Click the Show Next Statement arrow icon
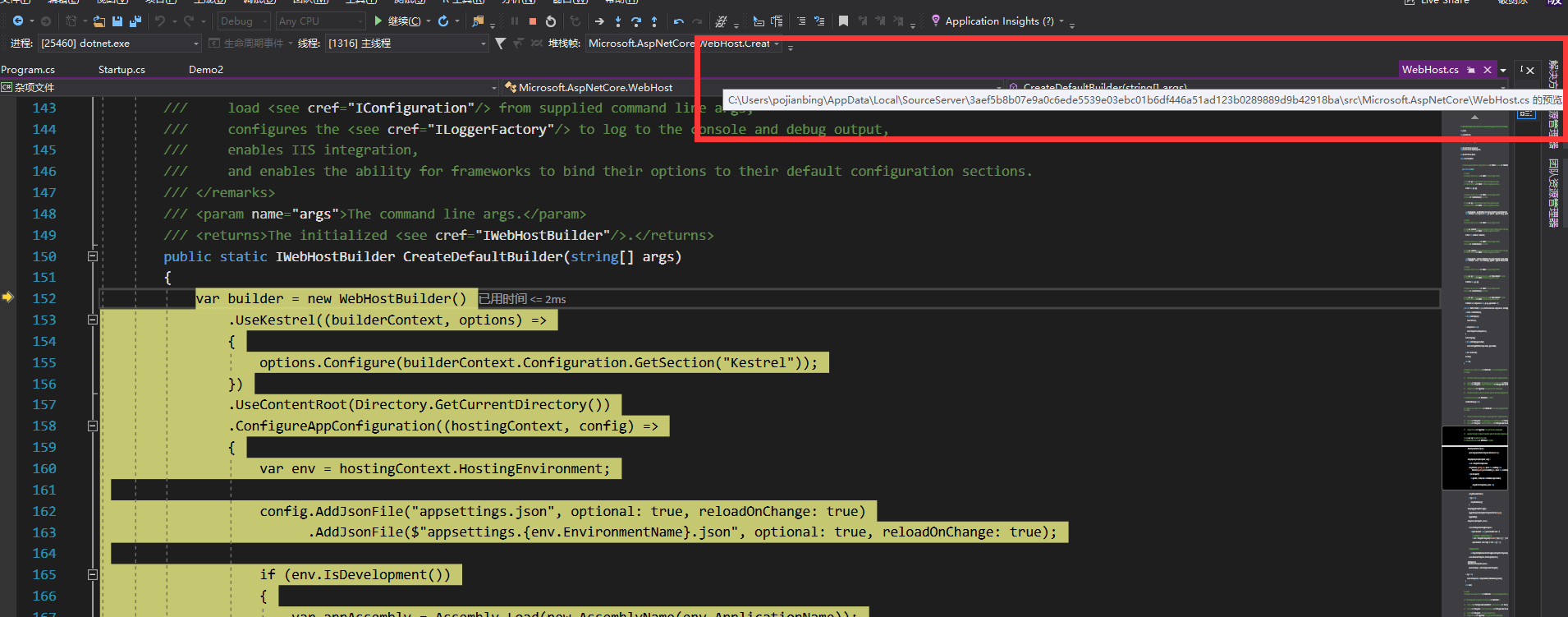Screen dimensions: 1568x617 tap(599, 21)
